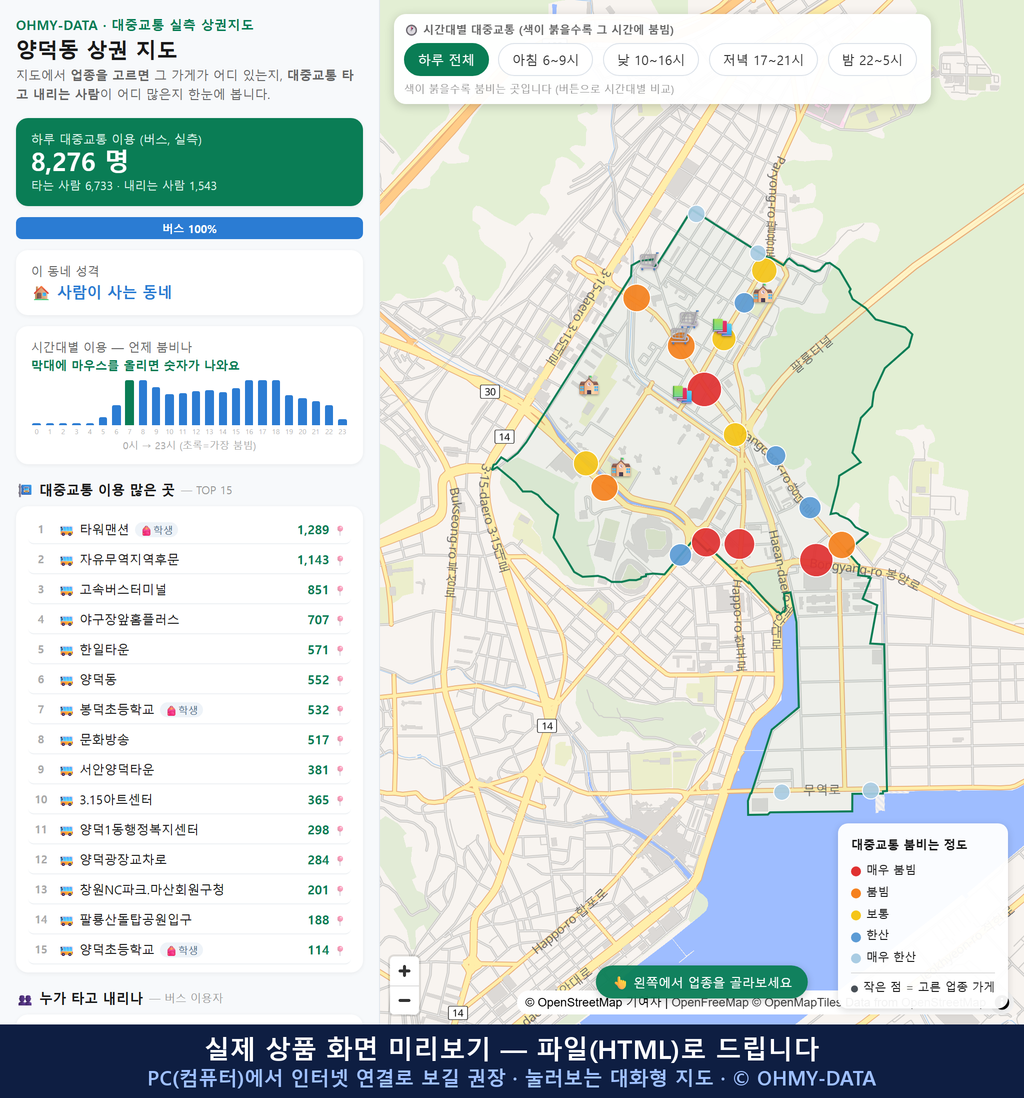Click the pin icon in 3.15아트센터 row
This screenshot has height=1098, width=1024.
click(340, 800)
